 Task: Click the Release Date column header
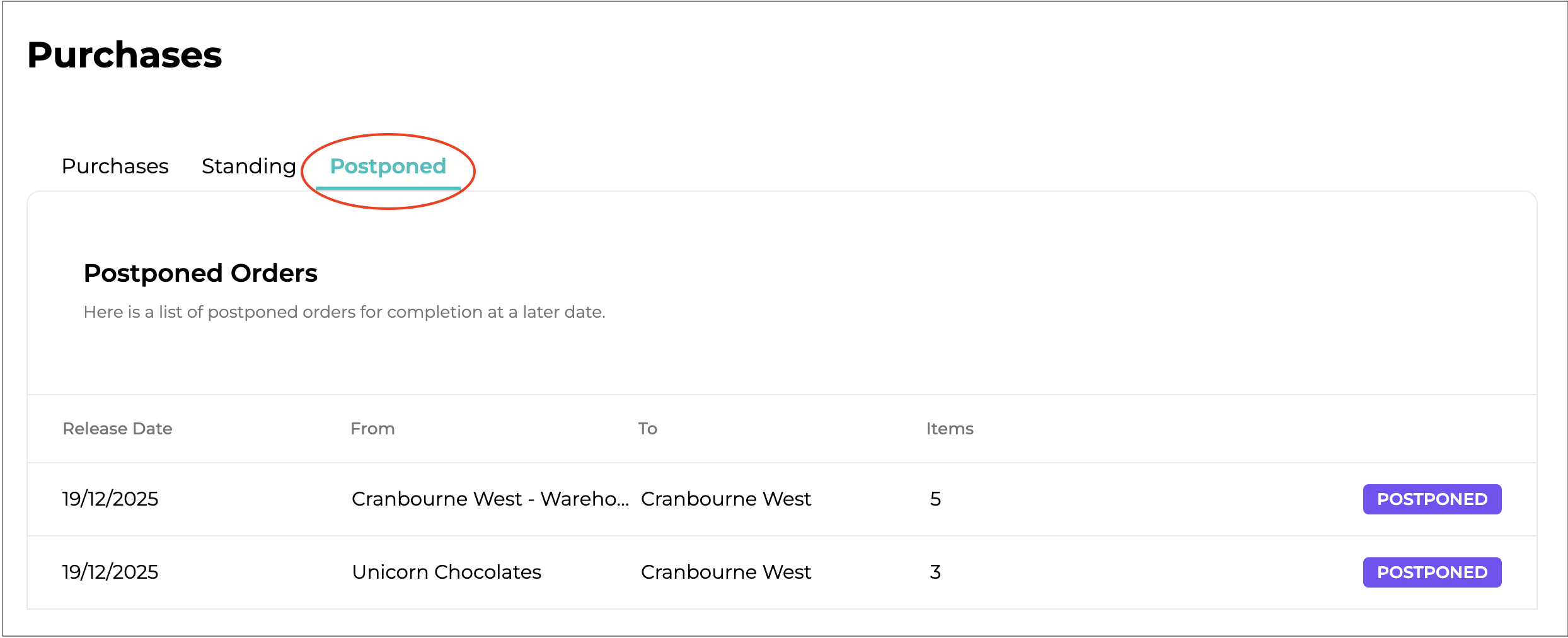[117, 429]
